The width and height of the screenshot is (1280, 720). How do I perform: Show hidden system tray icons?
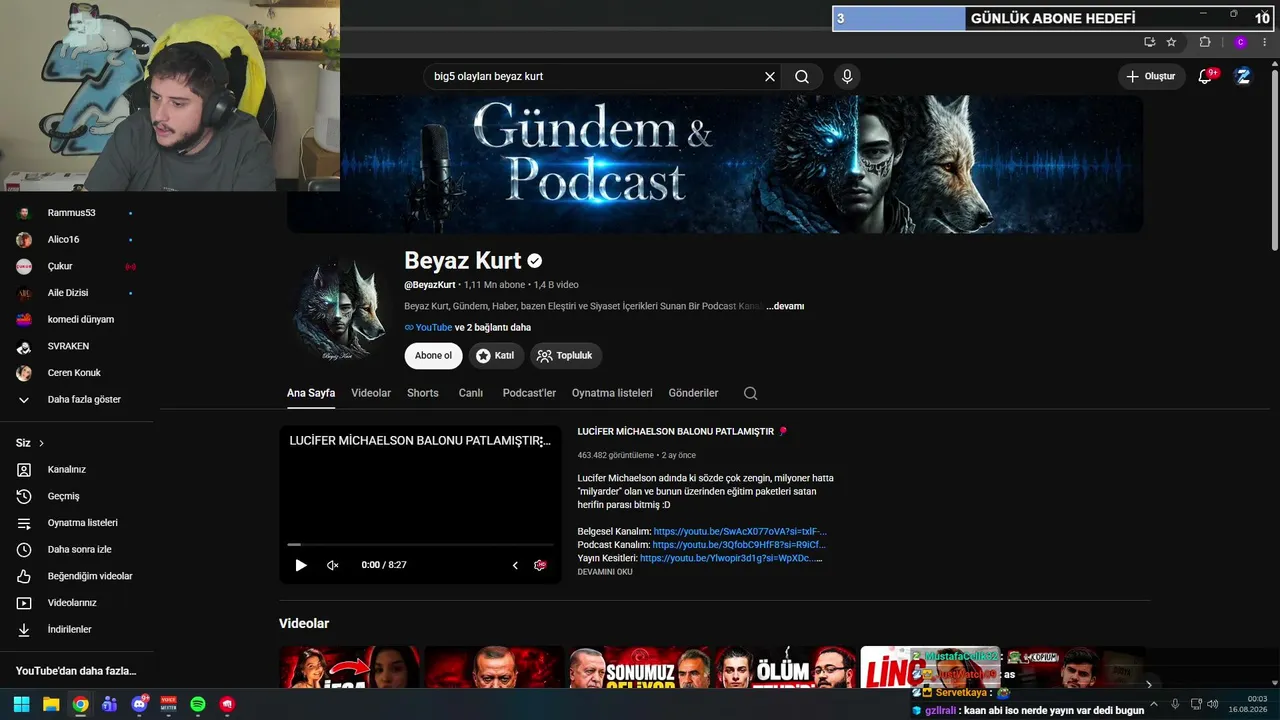tap(1155, 704)
